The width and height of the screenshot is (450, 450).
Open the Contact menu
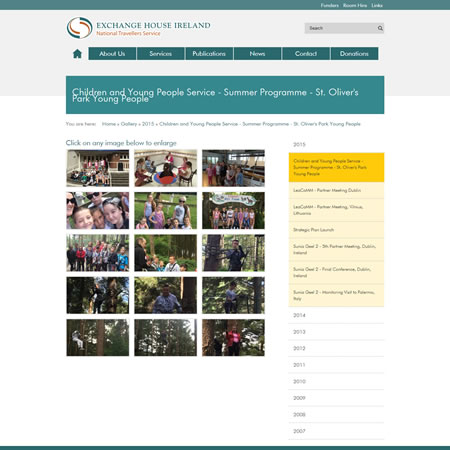click(x=306, y=54)
